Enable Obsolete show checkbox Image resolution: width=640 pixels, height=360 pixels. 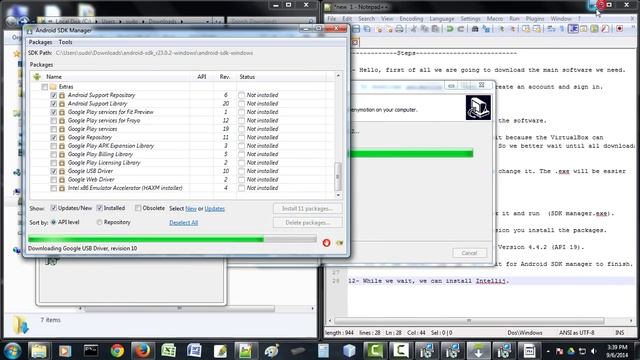pos(138,208)
